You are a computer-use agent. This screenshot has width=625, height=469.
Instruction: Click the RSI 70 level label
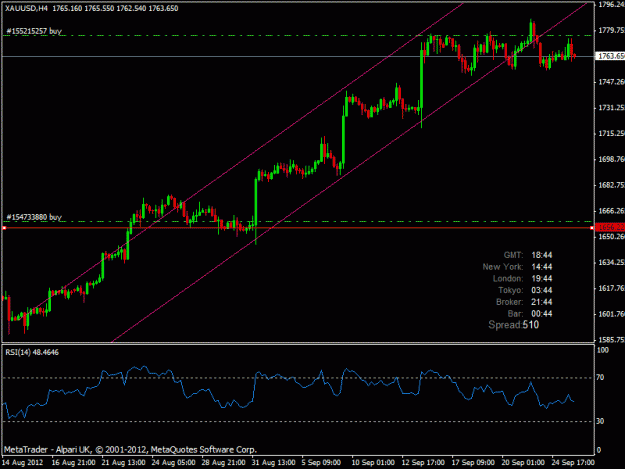pos(600,377)
